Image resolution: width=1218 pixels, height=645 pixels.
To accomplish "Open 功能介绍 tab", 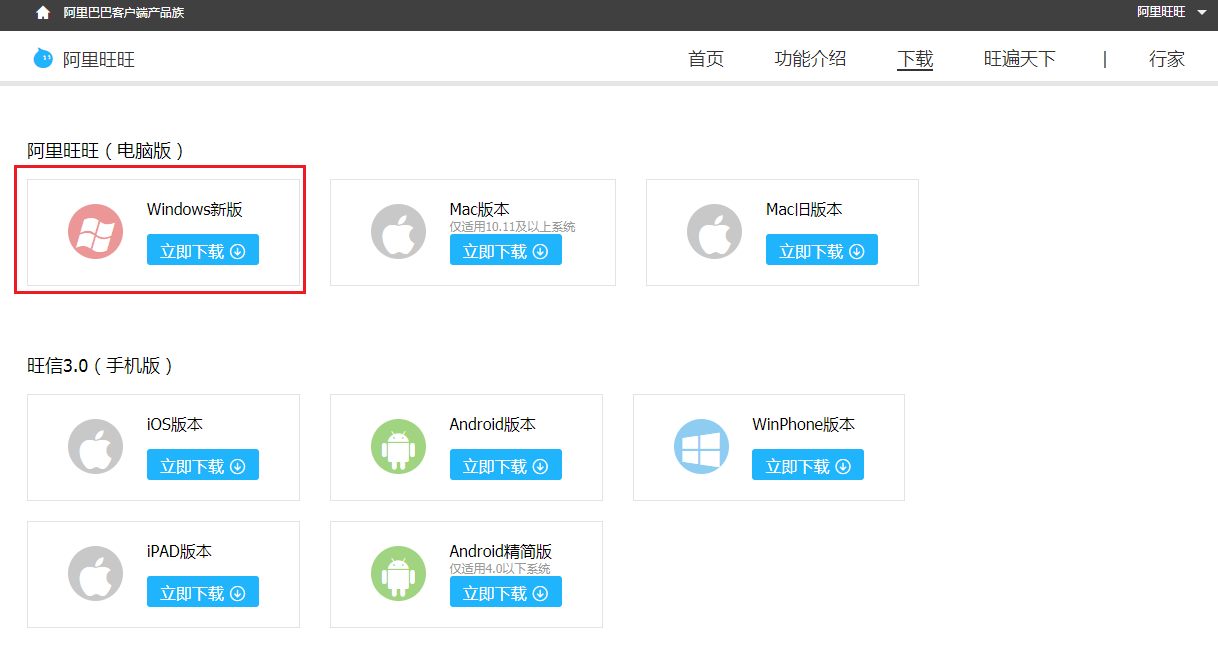I will pyautogui.click(x=810, y=59).
